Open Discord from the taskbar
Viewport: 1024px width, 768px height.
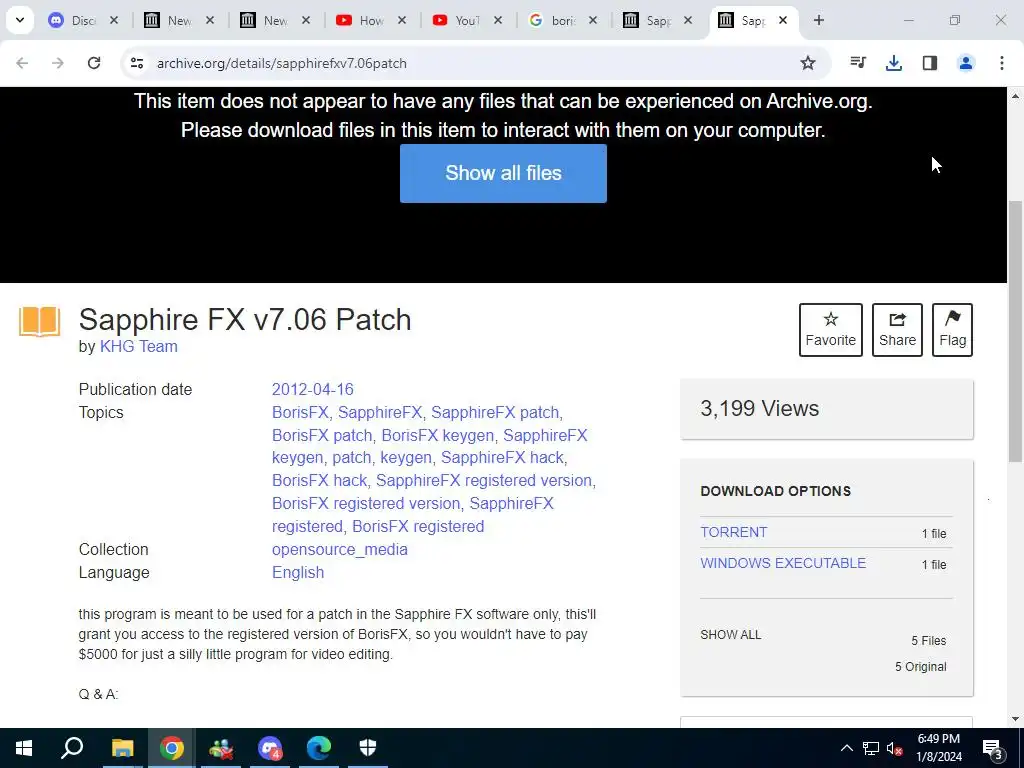tap(270, 748)
